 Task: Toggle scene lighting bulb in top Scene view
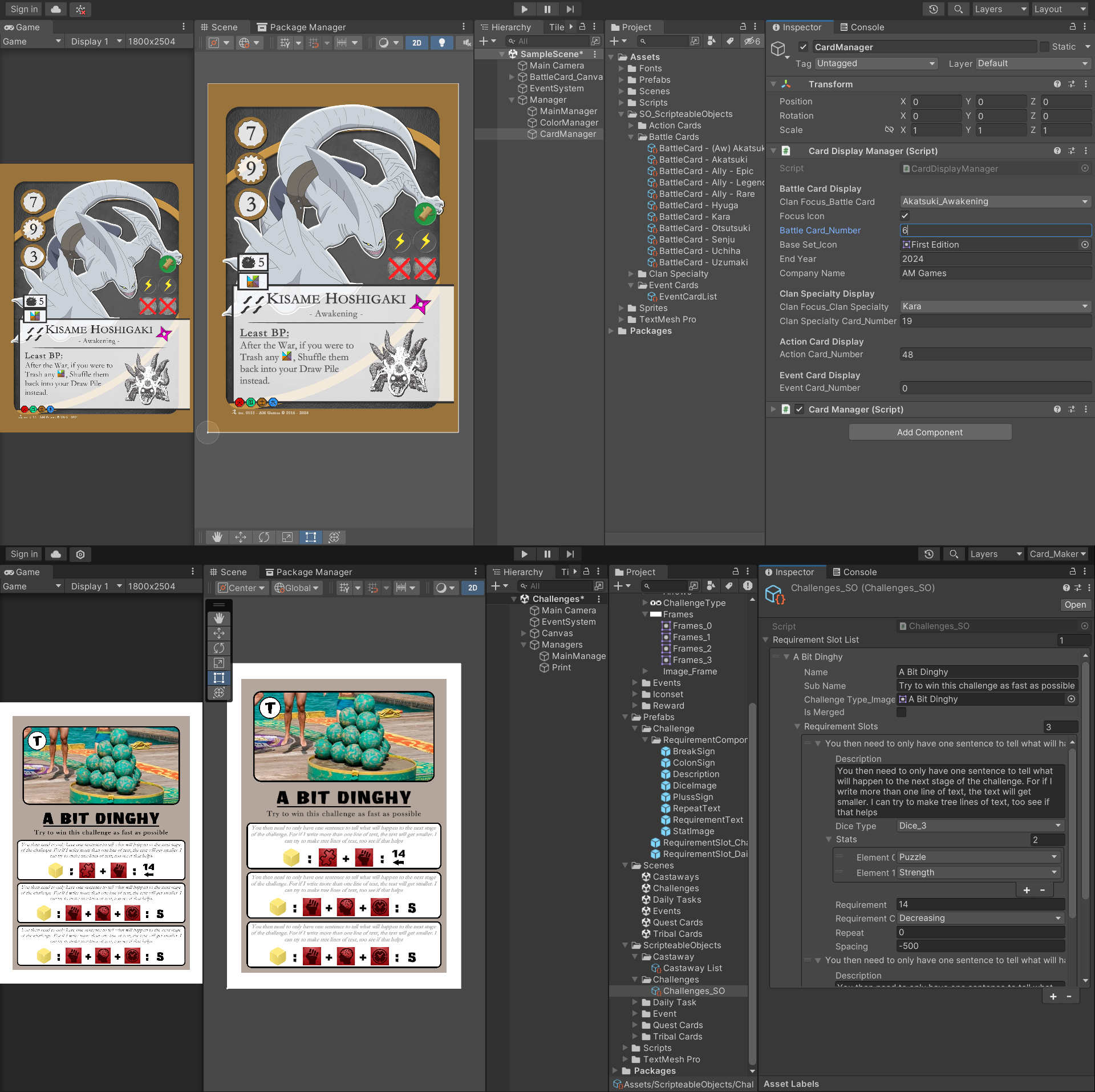click(x=442, y=42)
